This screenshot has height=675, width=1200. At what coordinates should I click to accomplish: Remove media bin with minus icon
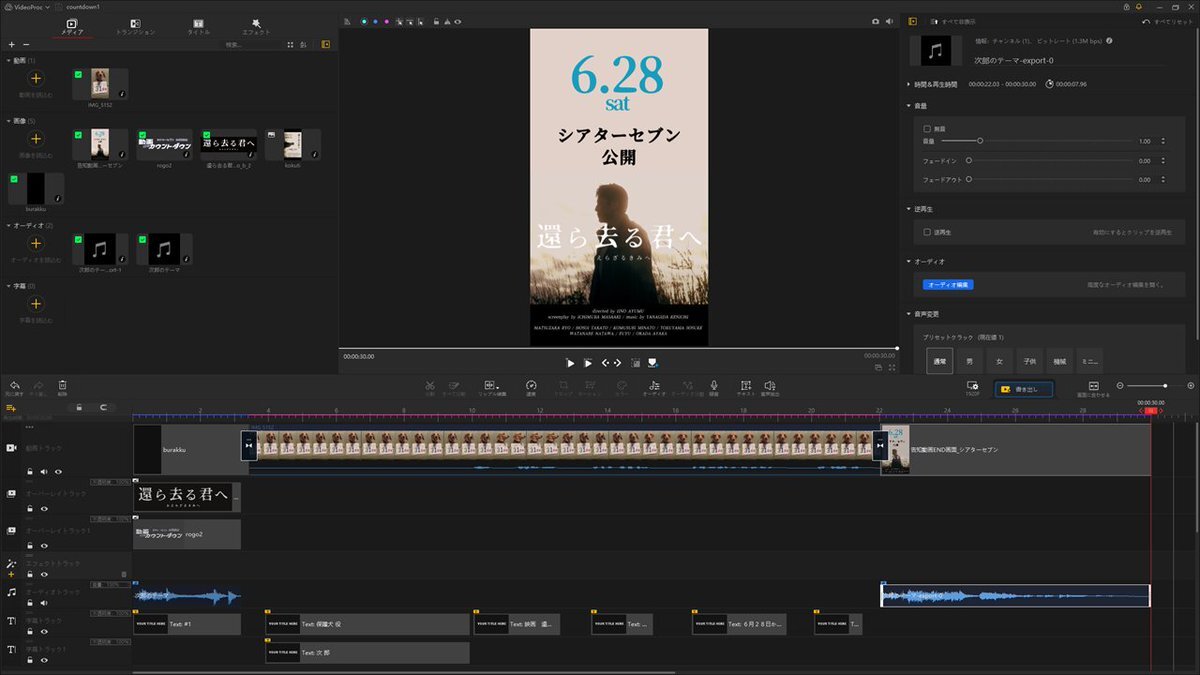tap(26, 45)
